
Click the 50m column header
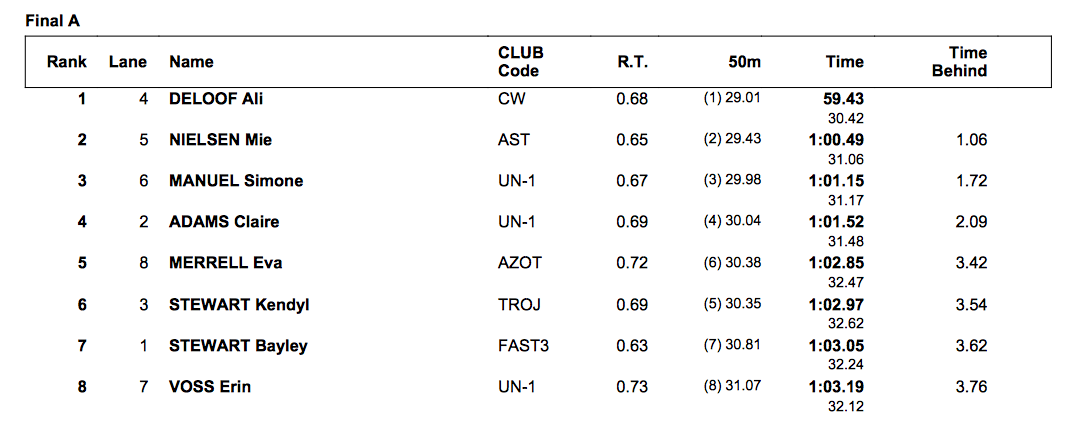(745, 62)
